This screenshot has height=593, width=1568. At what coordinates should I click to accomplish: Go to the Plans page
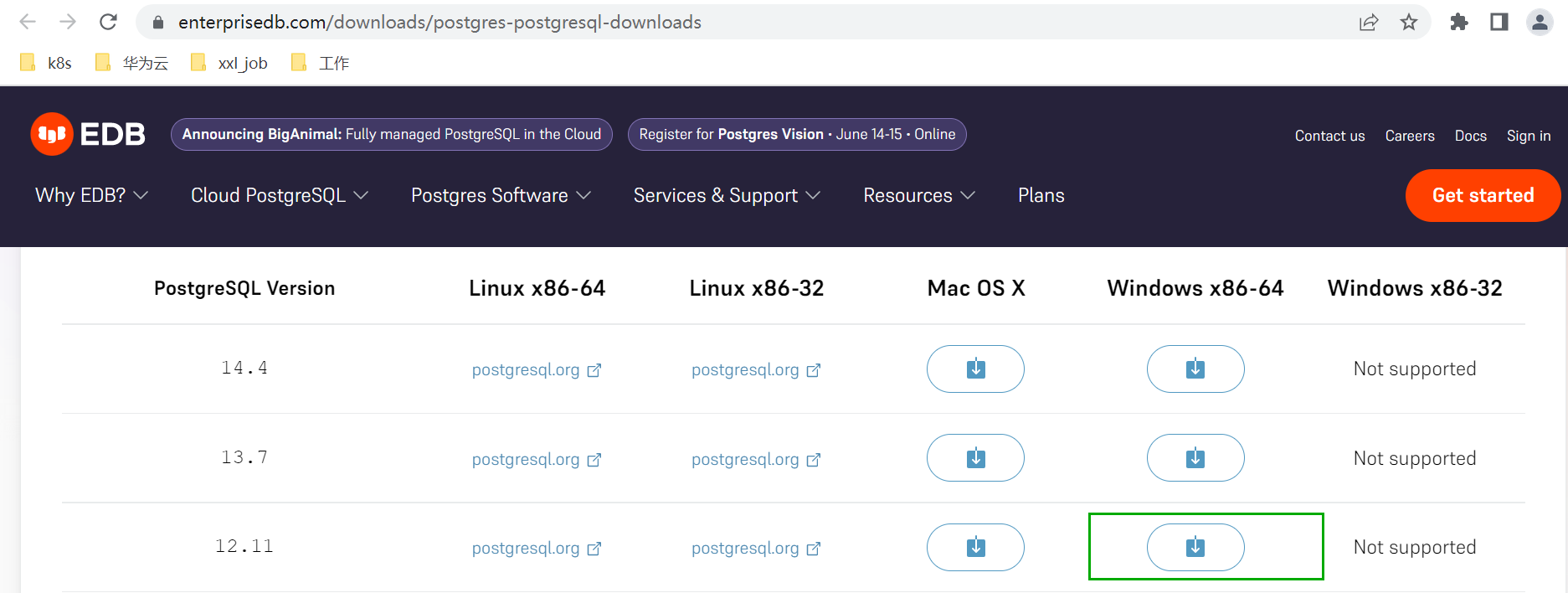pos(1041,195)
